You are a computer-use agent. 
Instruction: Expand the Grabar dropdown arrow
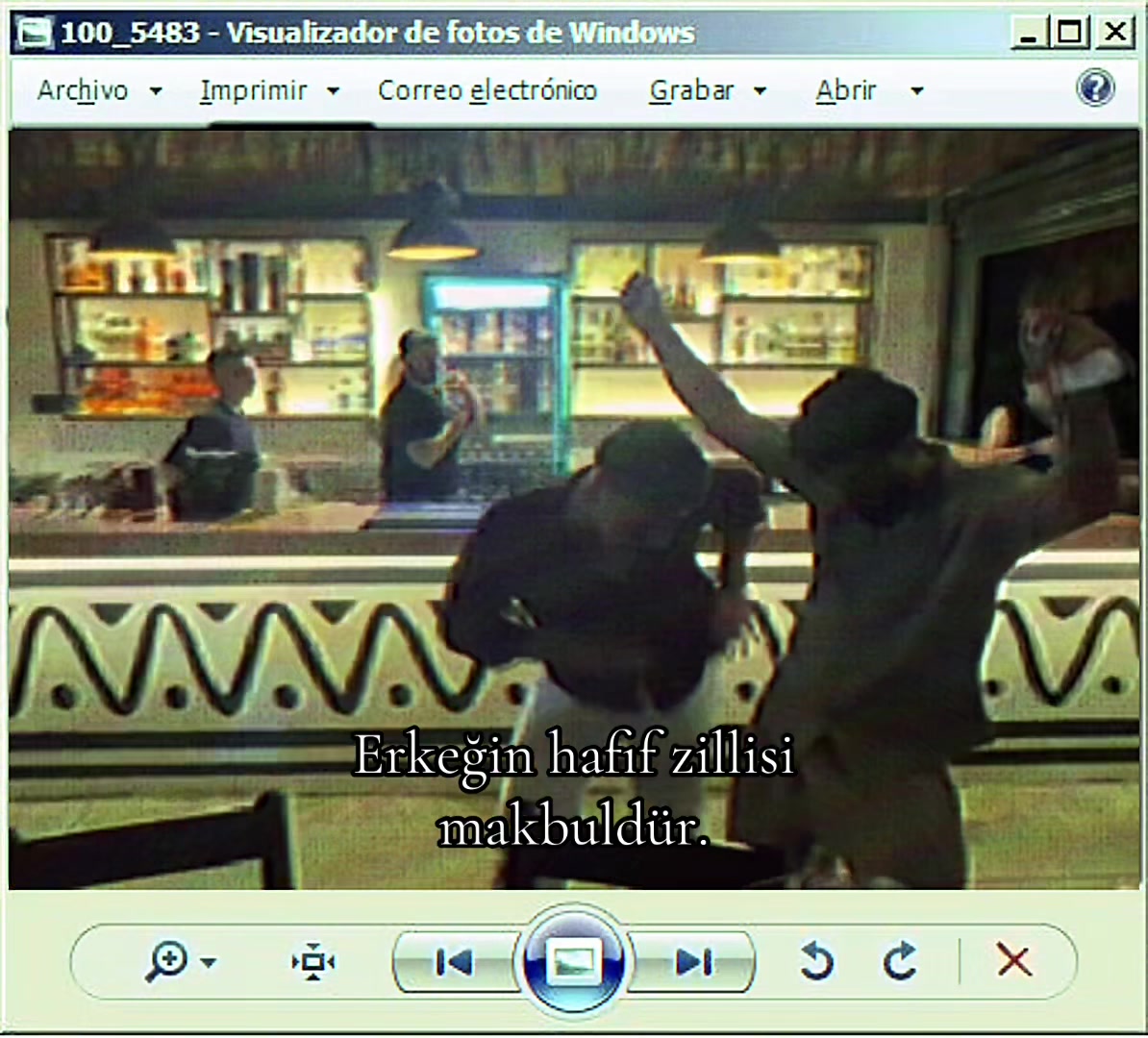point(760,91)
